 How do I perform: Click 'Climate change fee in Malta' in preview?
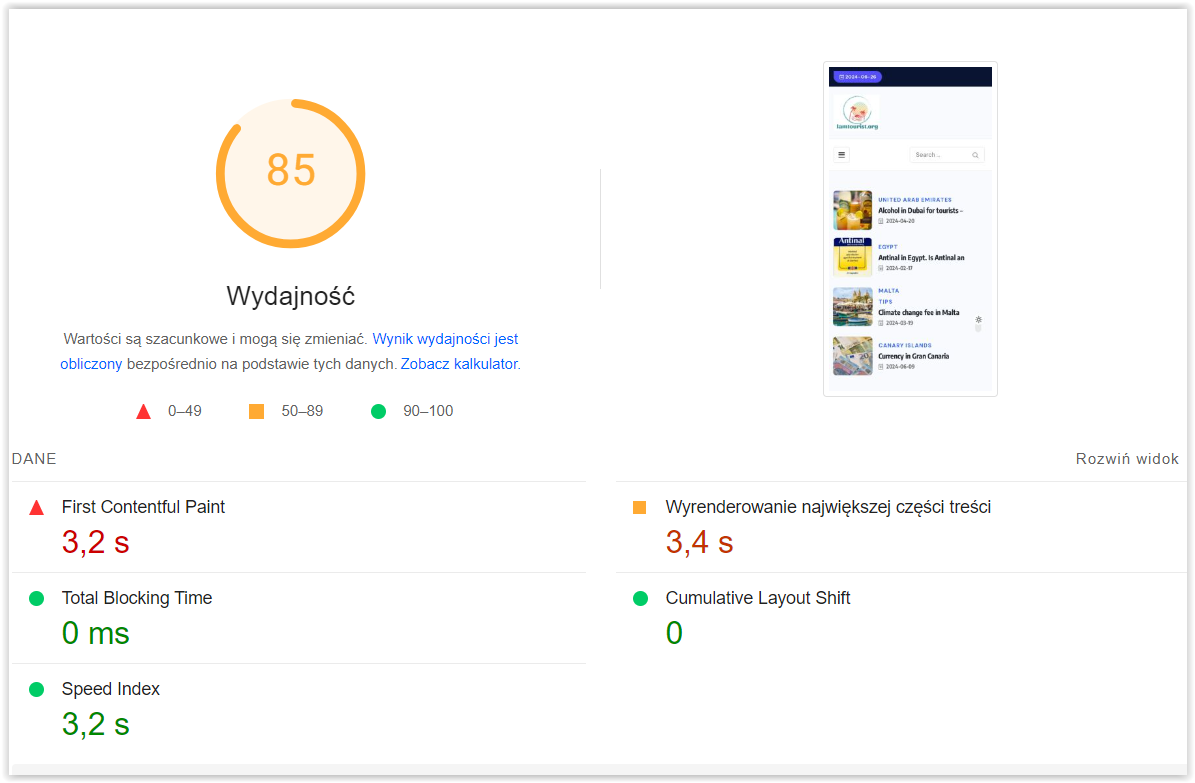918,313
